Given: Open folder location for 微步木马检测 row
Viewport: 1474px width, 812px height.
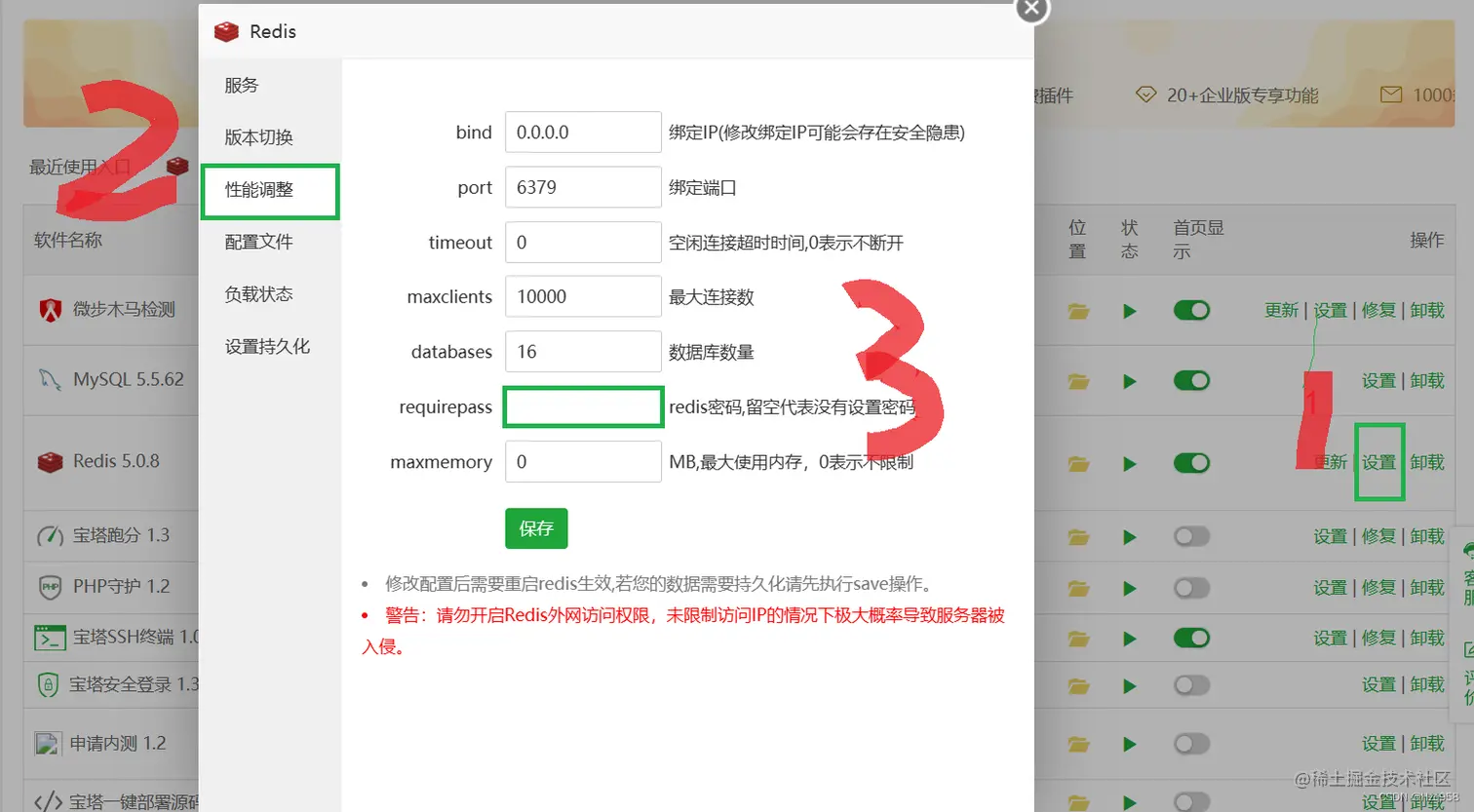Looking at the screenshot, I should tap(1078, 311).
